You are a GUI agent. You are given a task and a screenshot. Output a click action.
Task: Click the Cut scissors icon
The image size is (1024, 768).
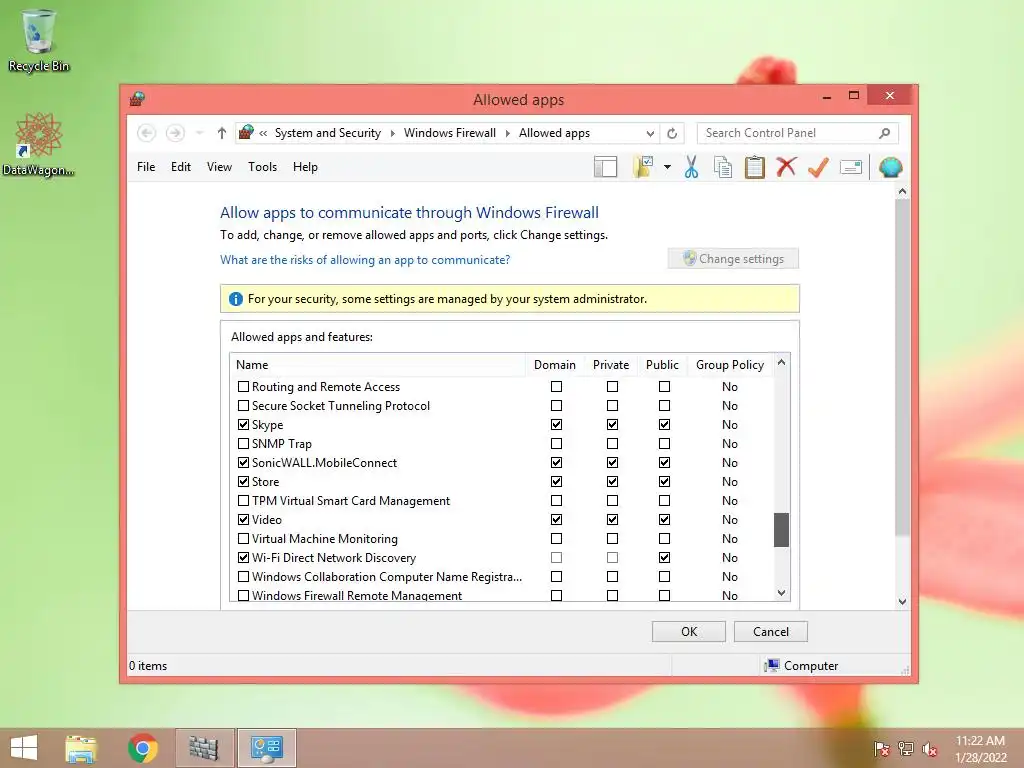click(691, 167)
